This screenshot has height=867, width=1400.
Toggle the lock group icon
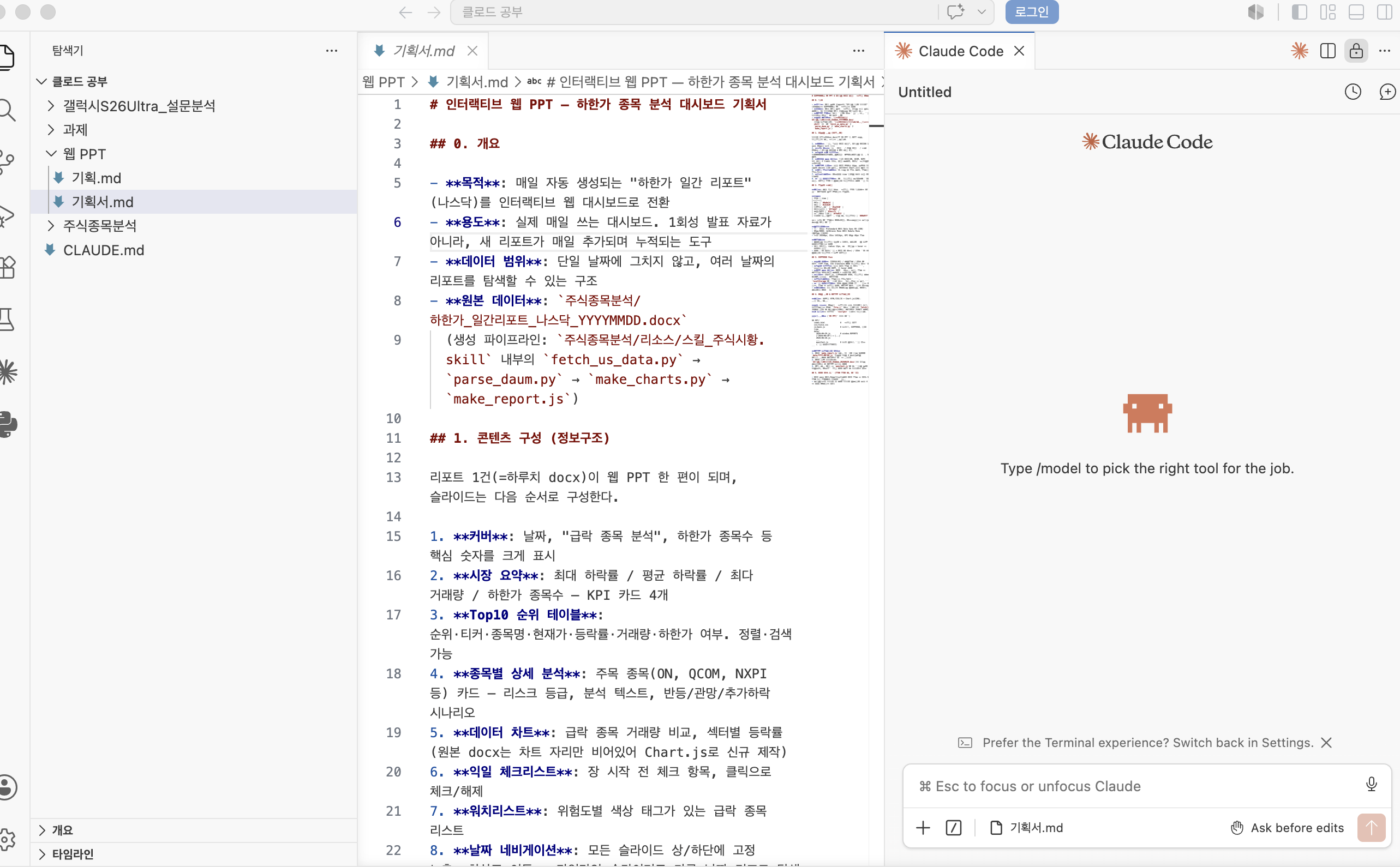point(1356,51)
